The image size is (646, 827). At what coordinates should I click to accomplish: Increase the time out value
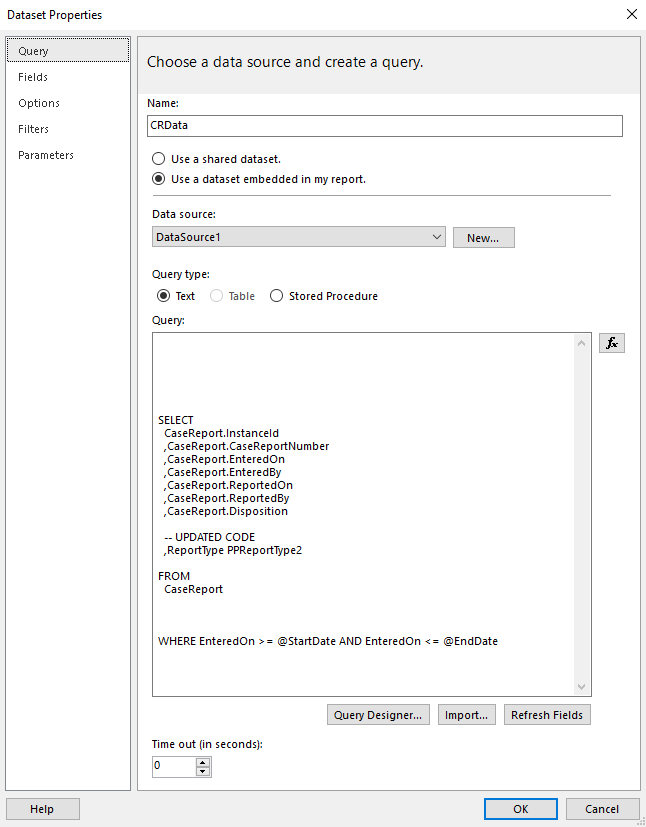point(203,762)
